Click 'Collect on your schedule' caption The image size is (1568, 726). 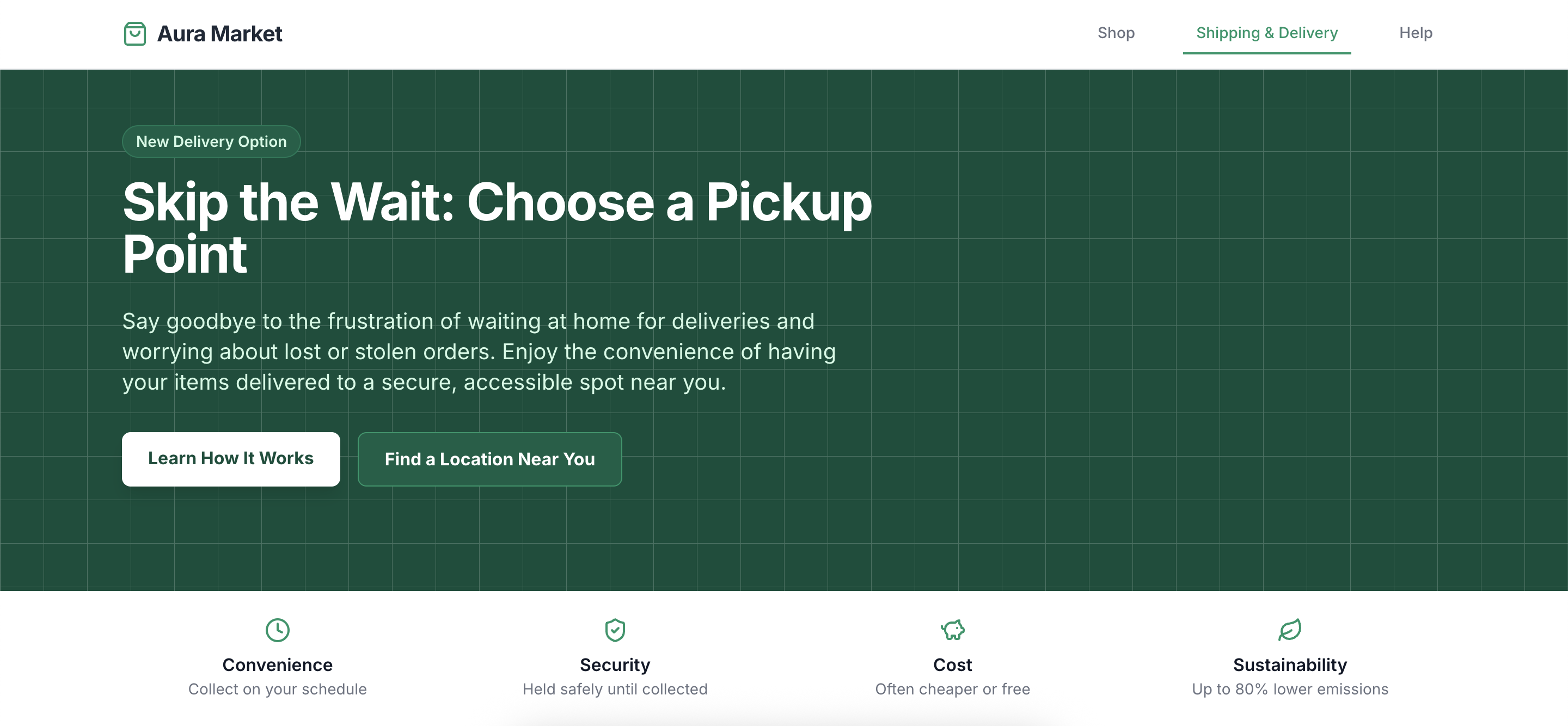(x=278, y=689)
